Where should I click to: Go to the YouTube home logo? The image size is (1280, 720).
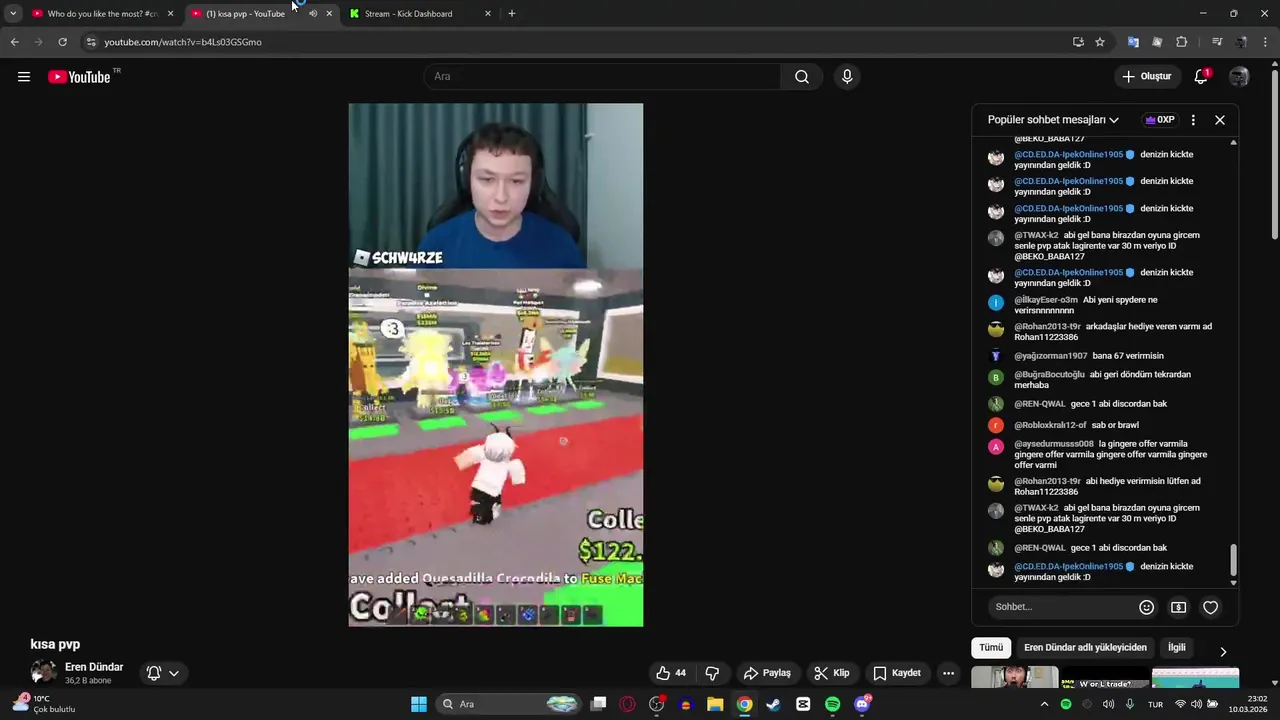tap(79, 77)
